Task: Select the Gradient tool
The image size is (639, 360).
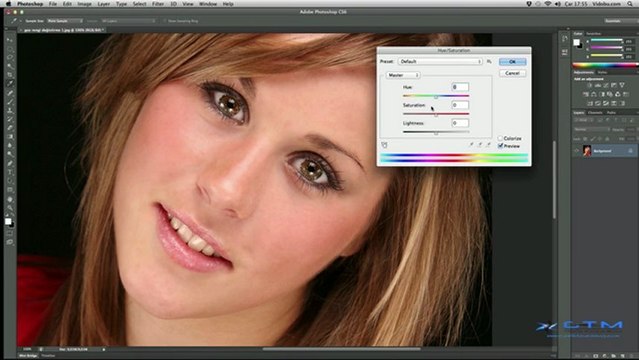Action: [x=10, y=137]
